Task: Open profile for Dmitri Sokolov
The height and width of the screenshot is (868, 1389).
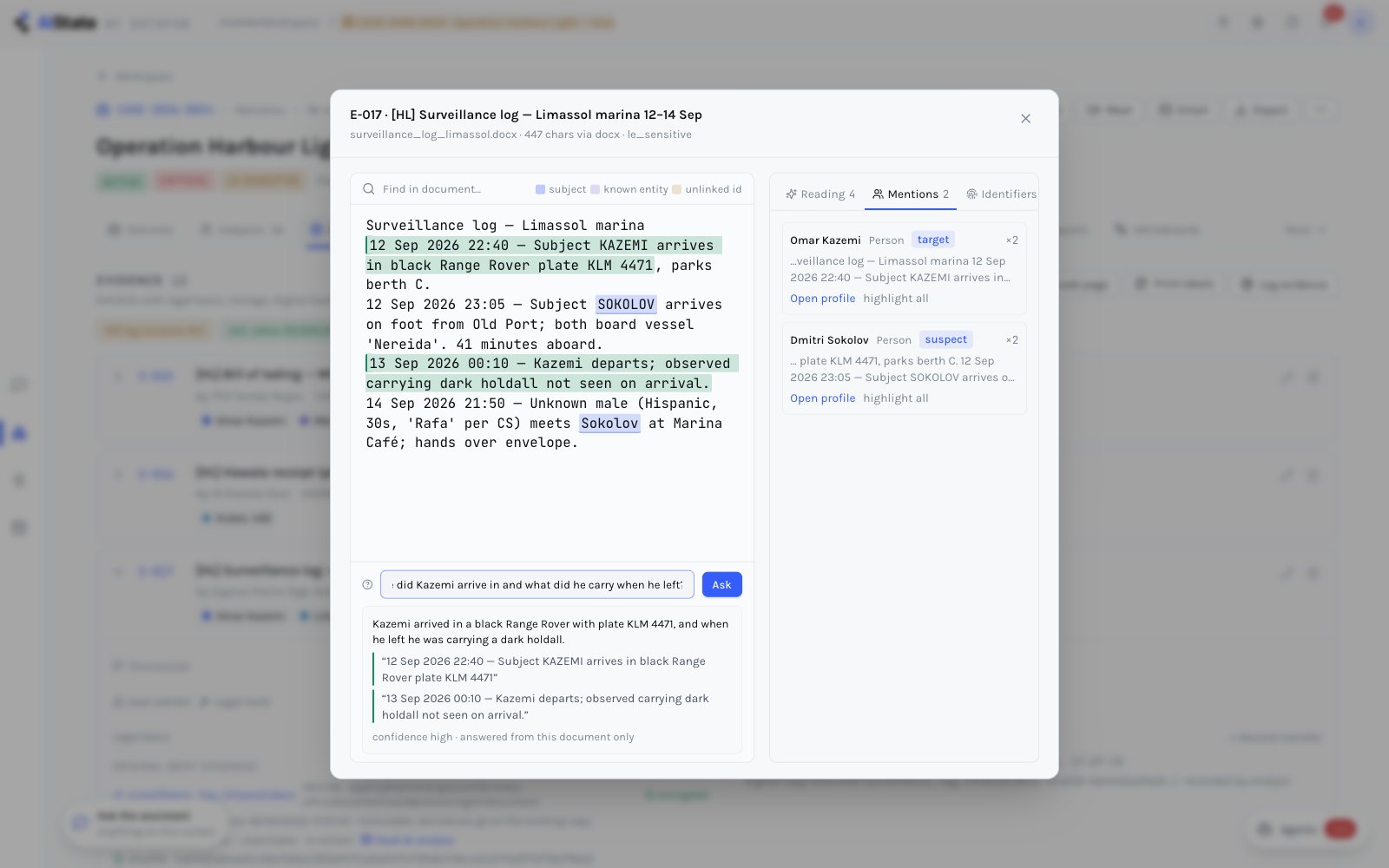Action: click(x=822, y=398)
